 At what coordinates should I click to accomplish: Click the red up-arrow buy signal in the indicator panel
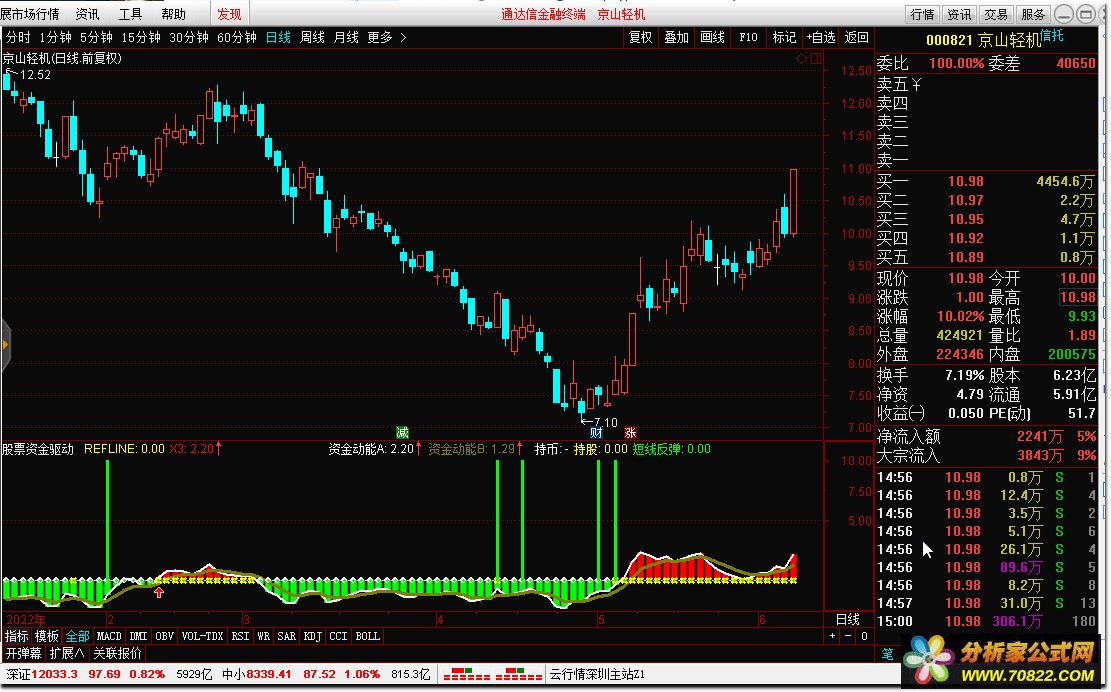[x=159, y=592]
